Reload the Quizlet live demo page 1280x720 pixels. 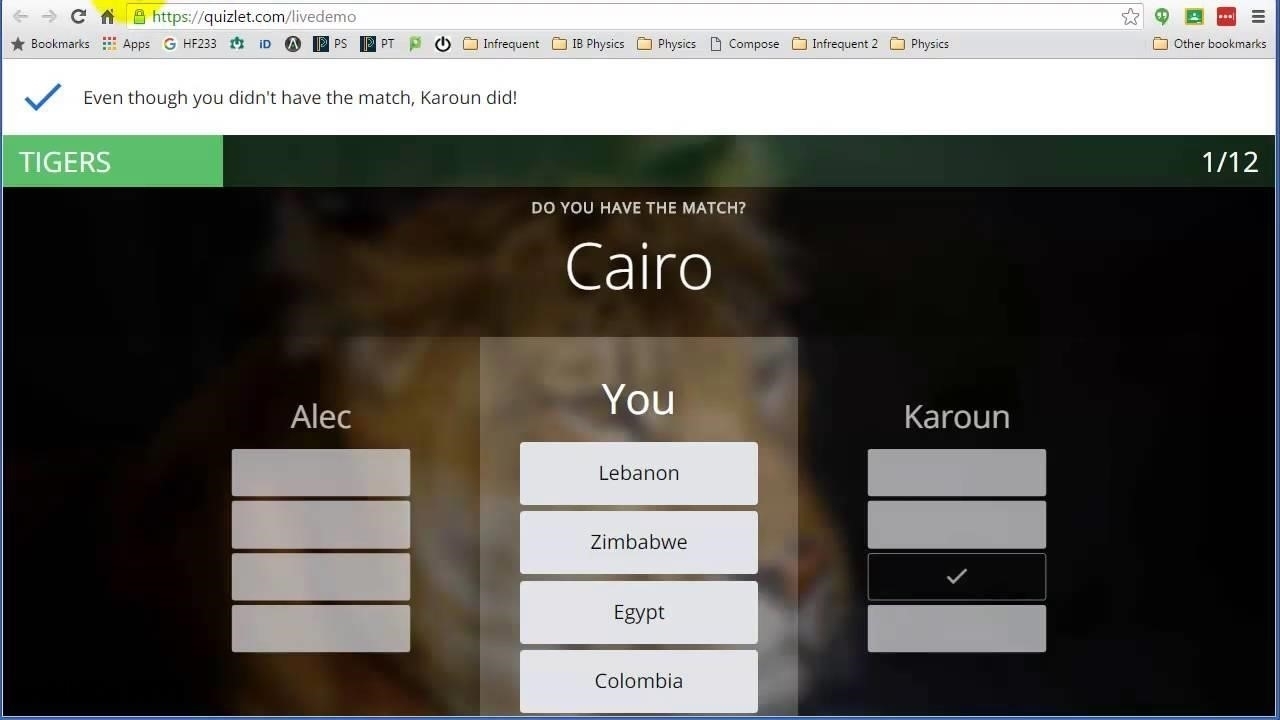coord(78,16)
